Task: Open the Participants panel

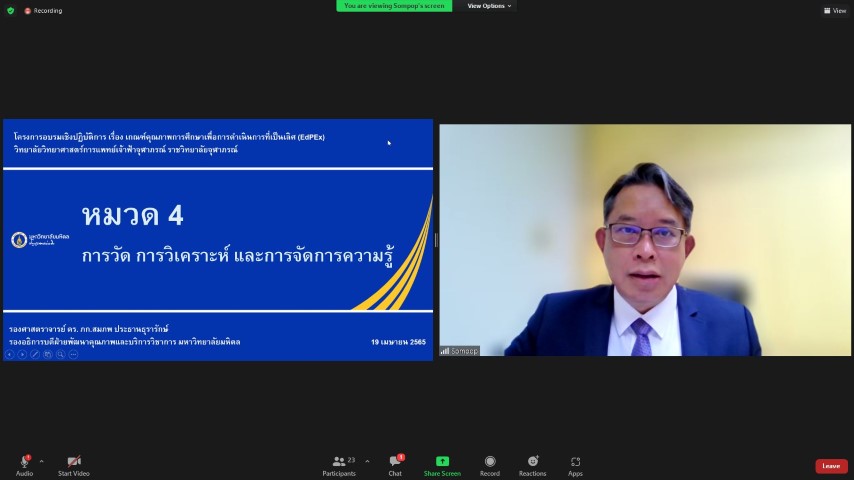Action: pyautogui.click(x=339, y=462)
